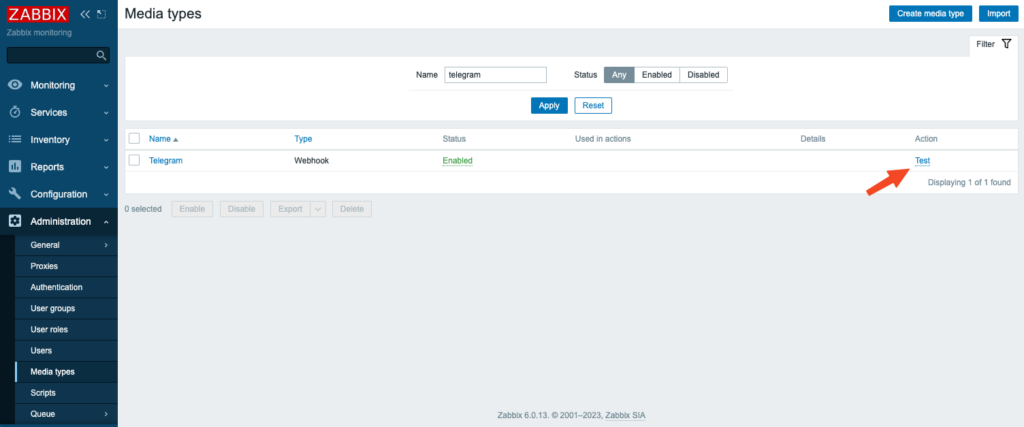Open User groups menu item

[66, 308]
